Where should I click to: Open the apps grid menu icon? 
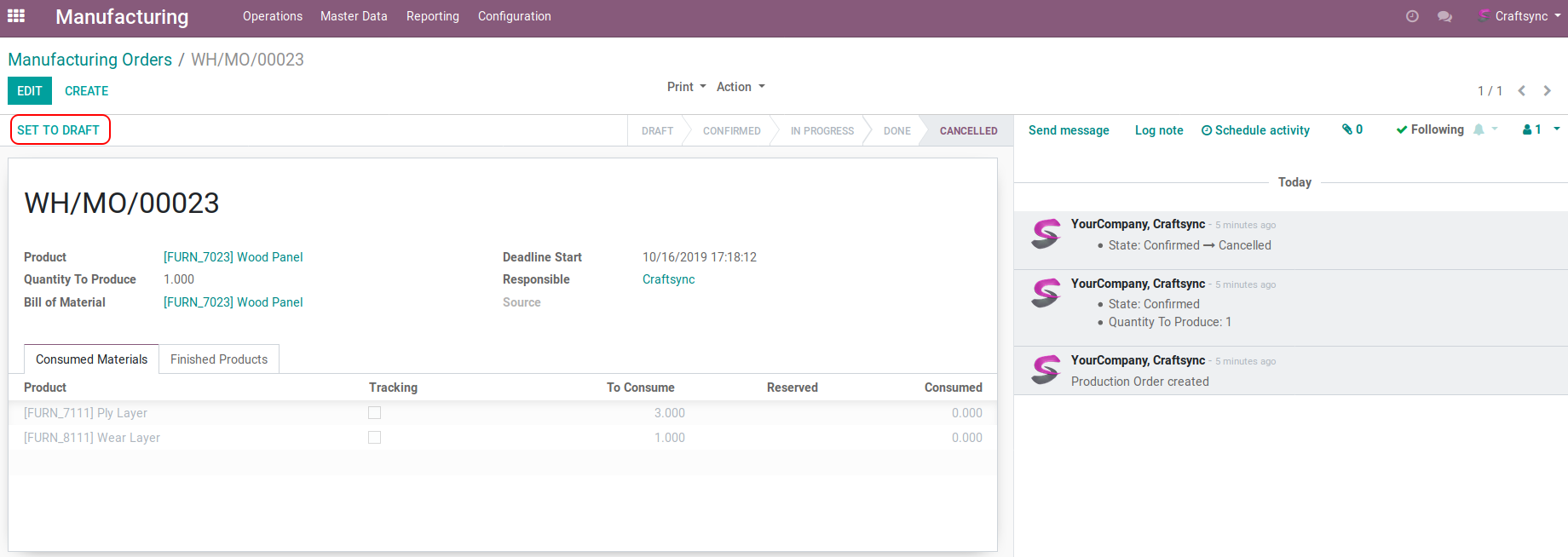[x=16, y=16]
